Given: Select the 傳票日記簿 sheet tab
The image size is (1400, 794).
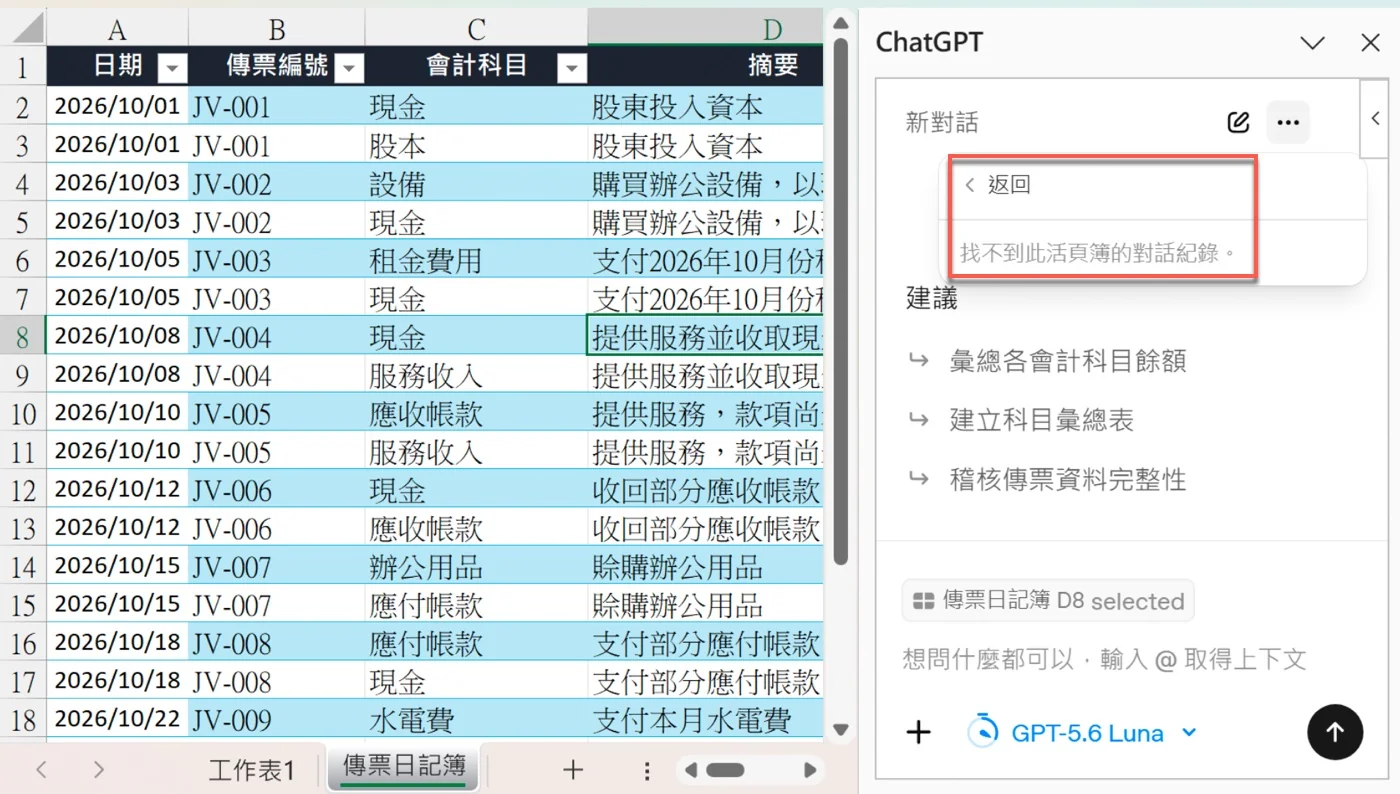Looking at the screenshot, I should tap(404, 767).
